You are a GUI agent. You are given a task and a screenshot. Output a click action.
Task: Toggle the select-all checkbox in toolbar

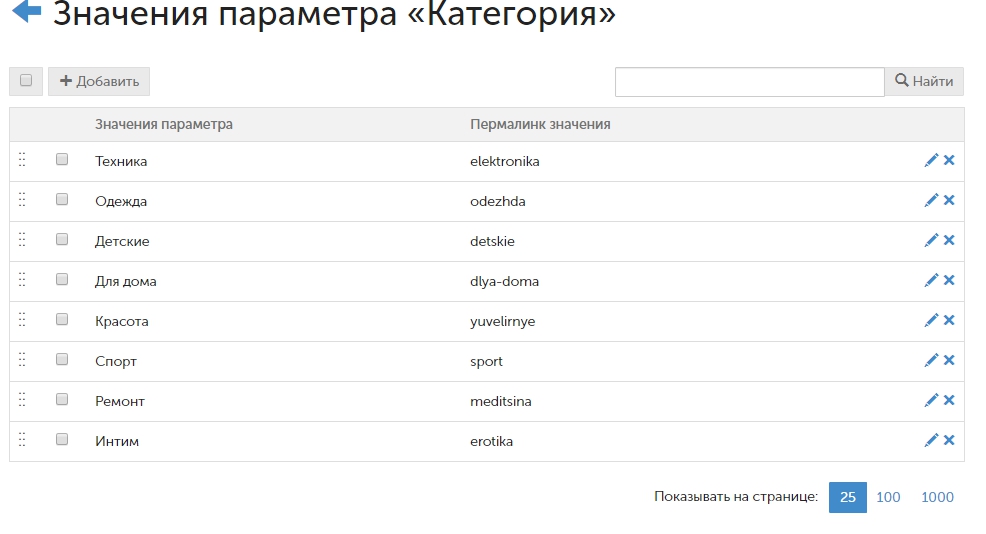[x=26, y=81]
